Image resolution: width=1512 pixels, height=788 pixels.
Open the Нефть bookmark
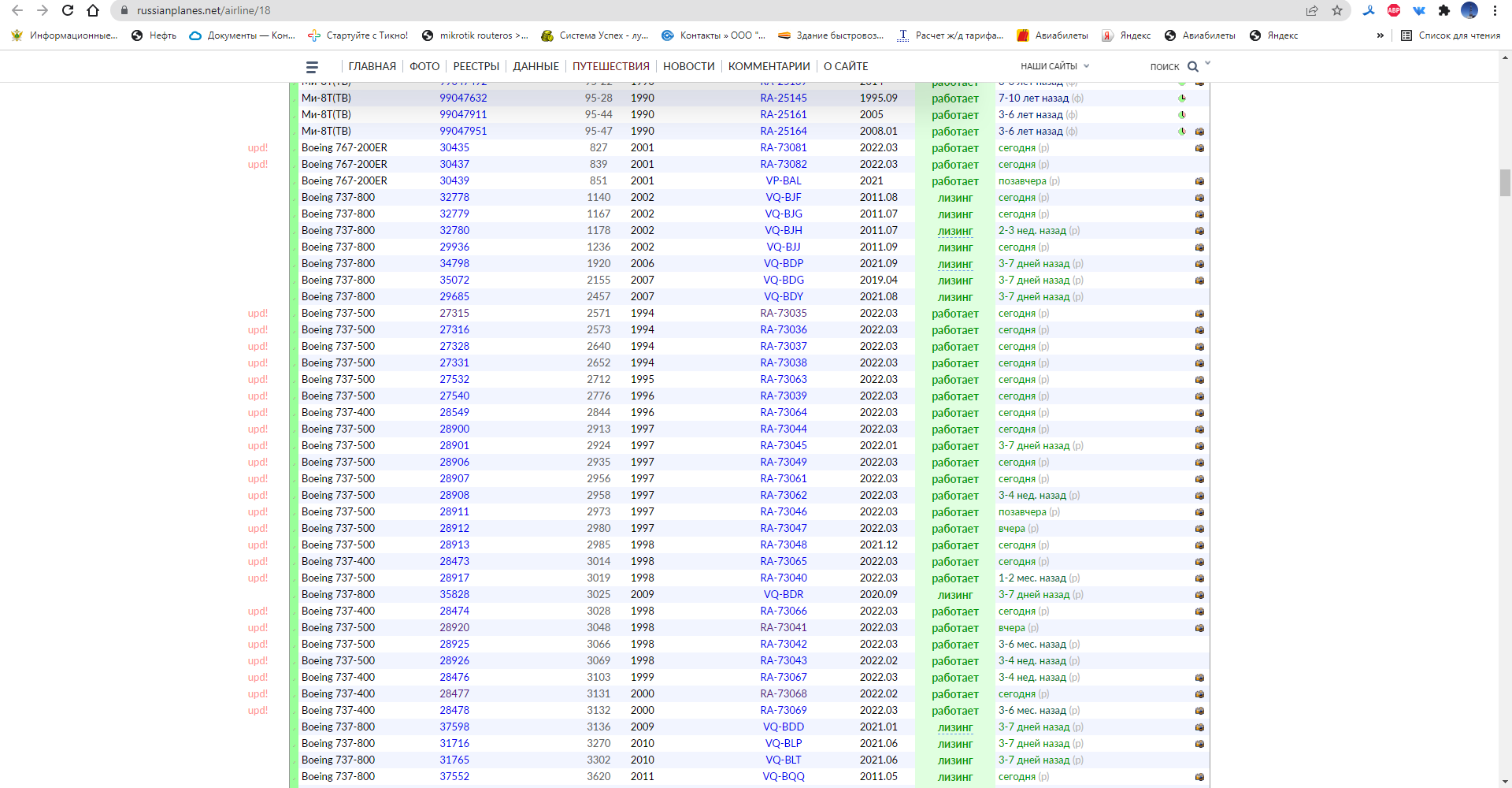click(154, 35)
